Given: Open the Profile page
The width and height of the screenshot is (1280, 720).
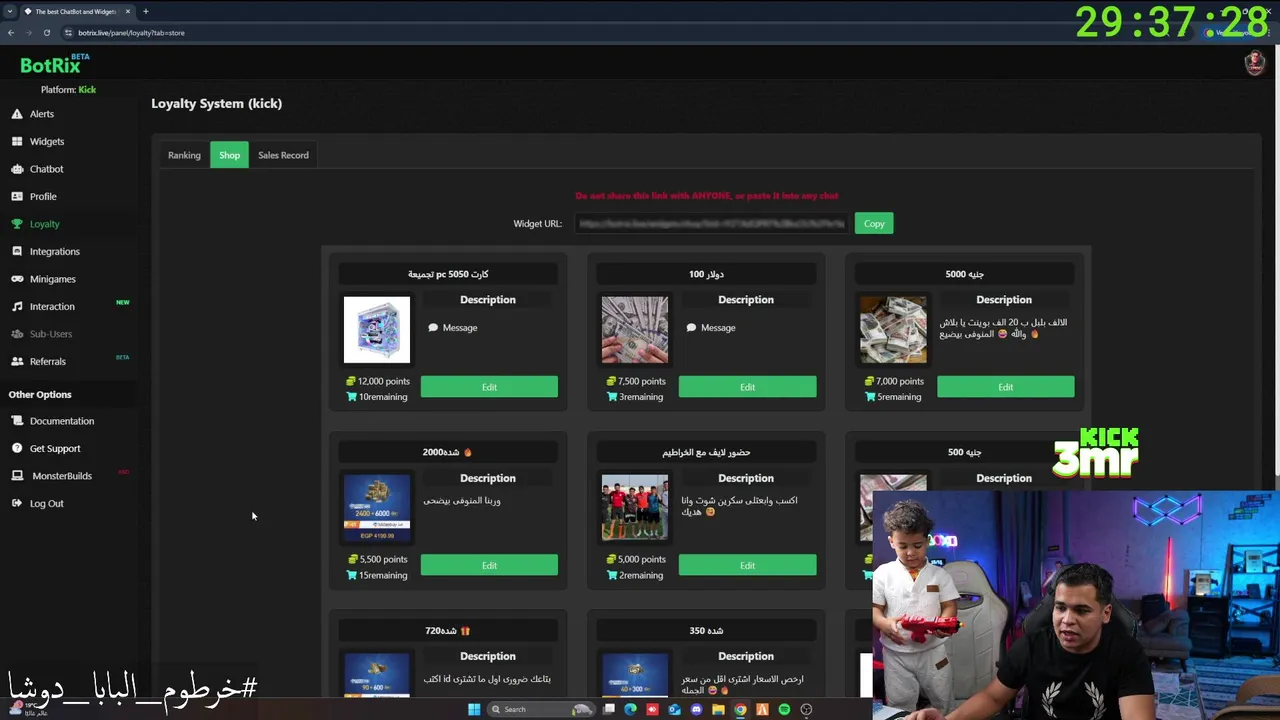Looking at the screenshot, I should [43, 196].
